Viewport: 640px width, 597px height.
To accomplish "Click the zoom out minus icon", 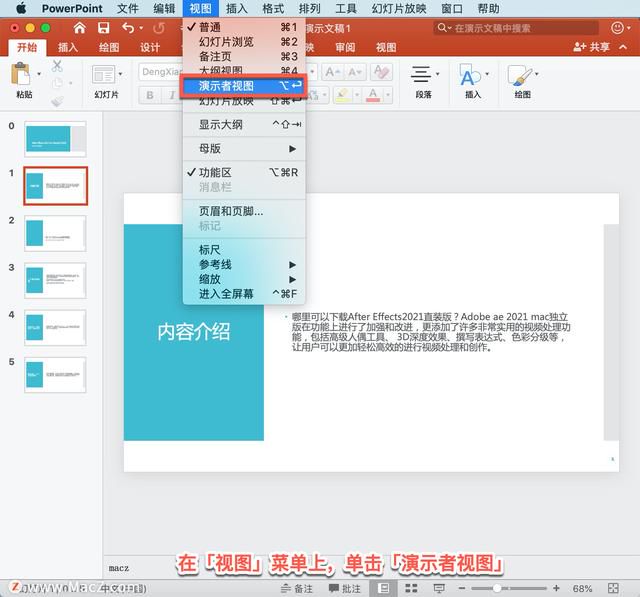I will 462,588.
